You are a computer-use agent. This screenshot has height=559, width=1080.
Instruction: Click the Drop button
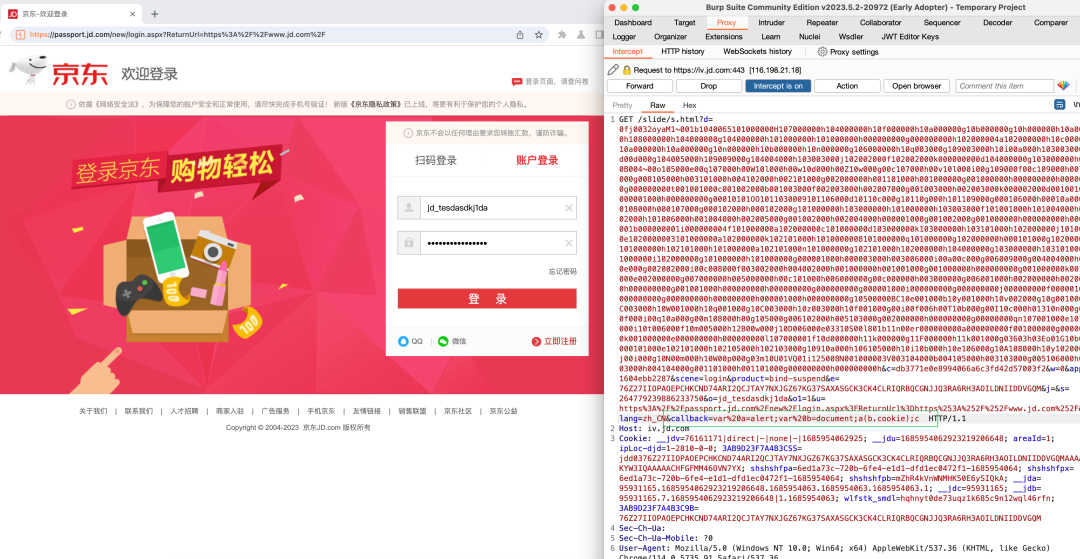(708, 86)
